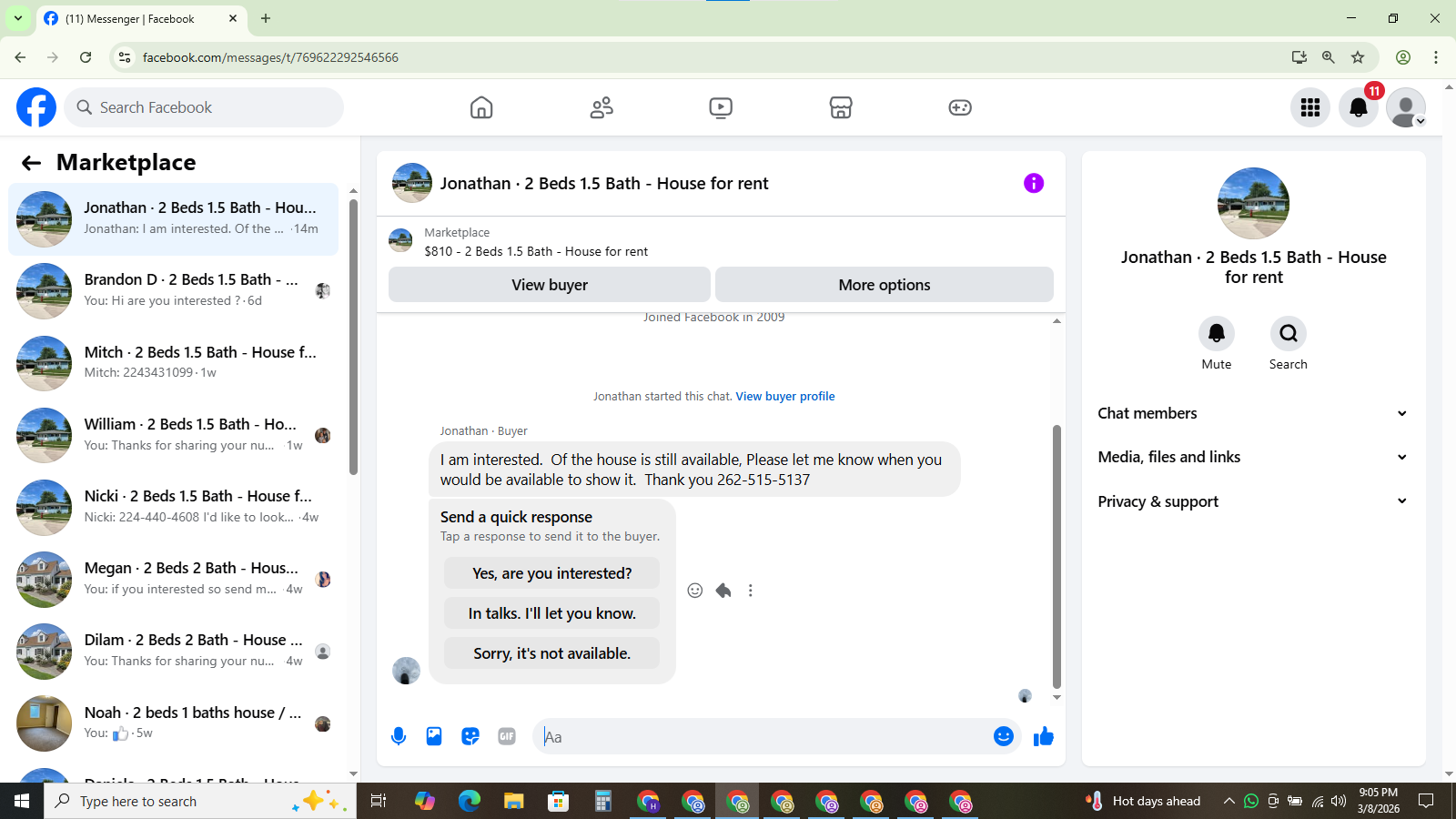Viewport: 1456px width, 819px height.
Task: Open a new browser tab
Action: tap(266, 18)
